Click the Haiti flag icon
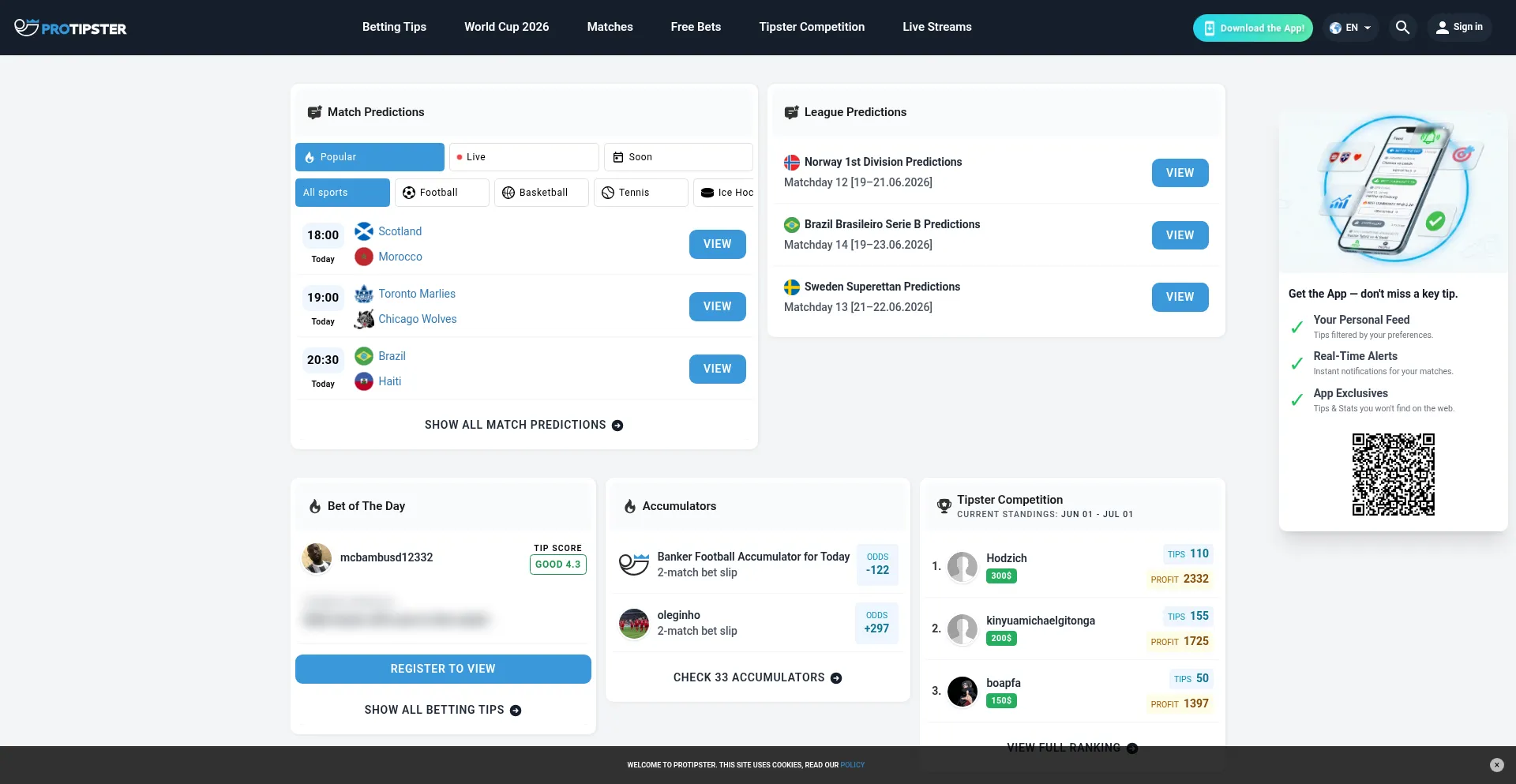The width and height of the screenshot is (1516, 784). click(364, 381)
